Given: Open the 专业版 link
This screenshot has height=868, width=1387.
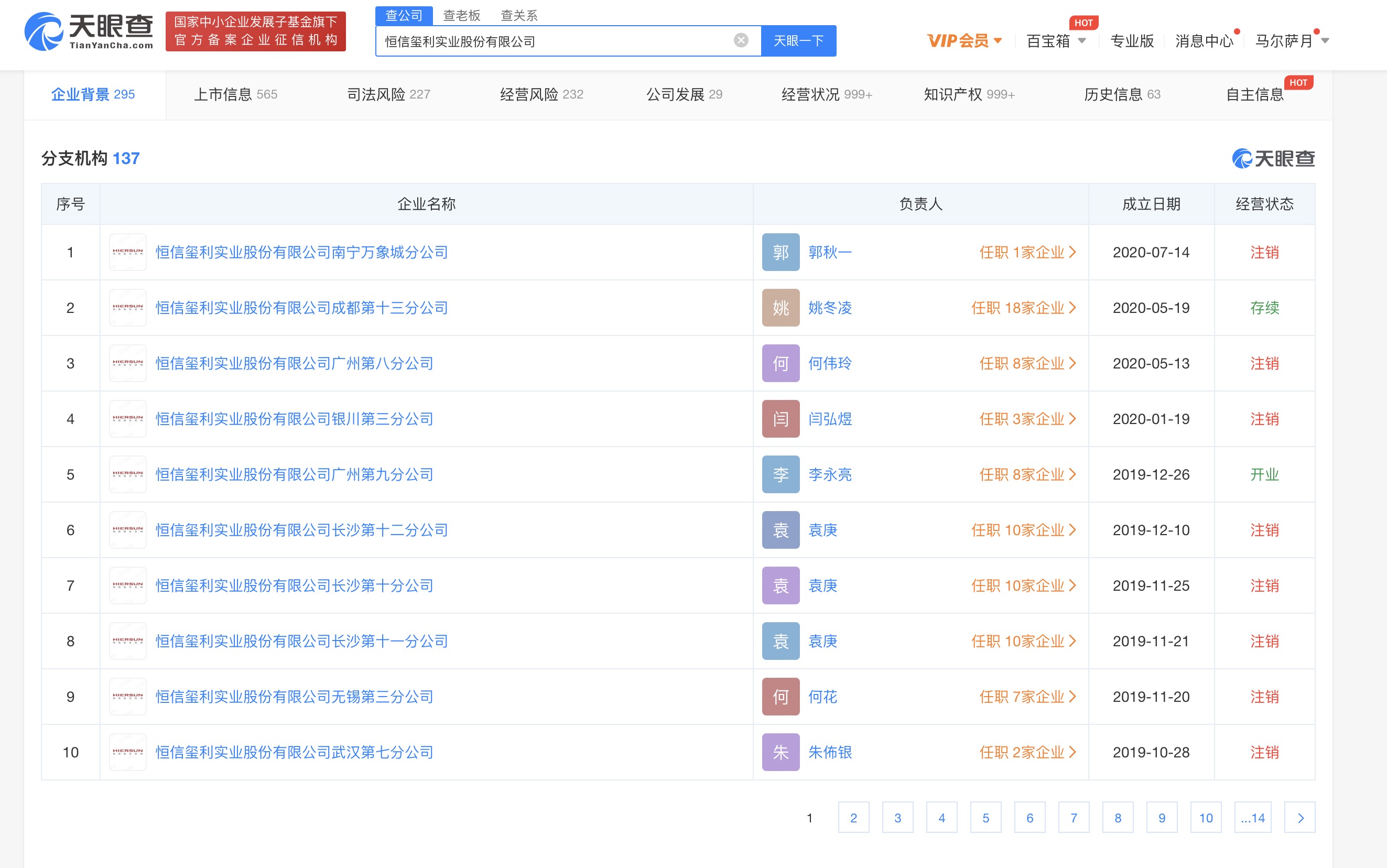Looking at the screenshot, I should tap(1132, 41).
